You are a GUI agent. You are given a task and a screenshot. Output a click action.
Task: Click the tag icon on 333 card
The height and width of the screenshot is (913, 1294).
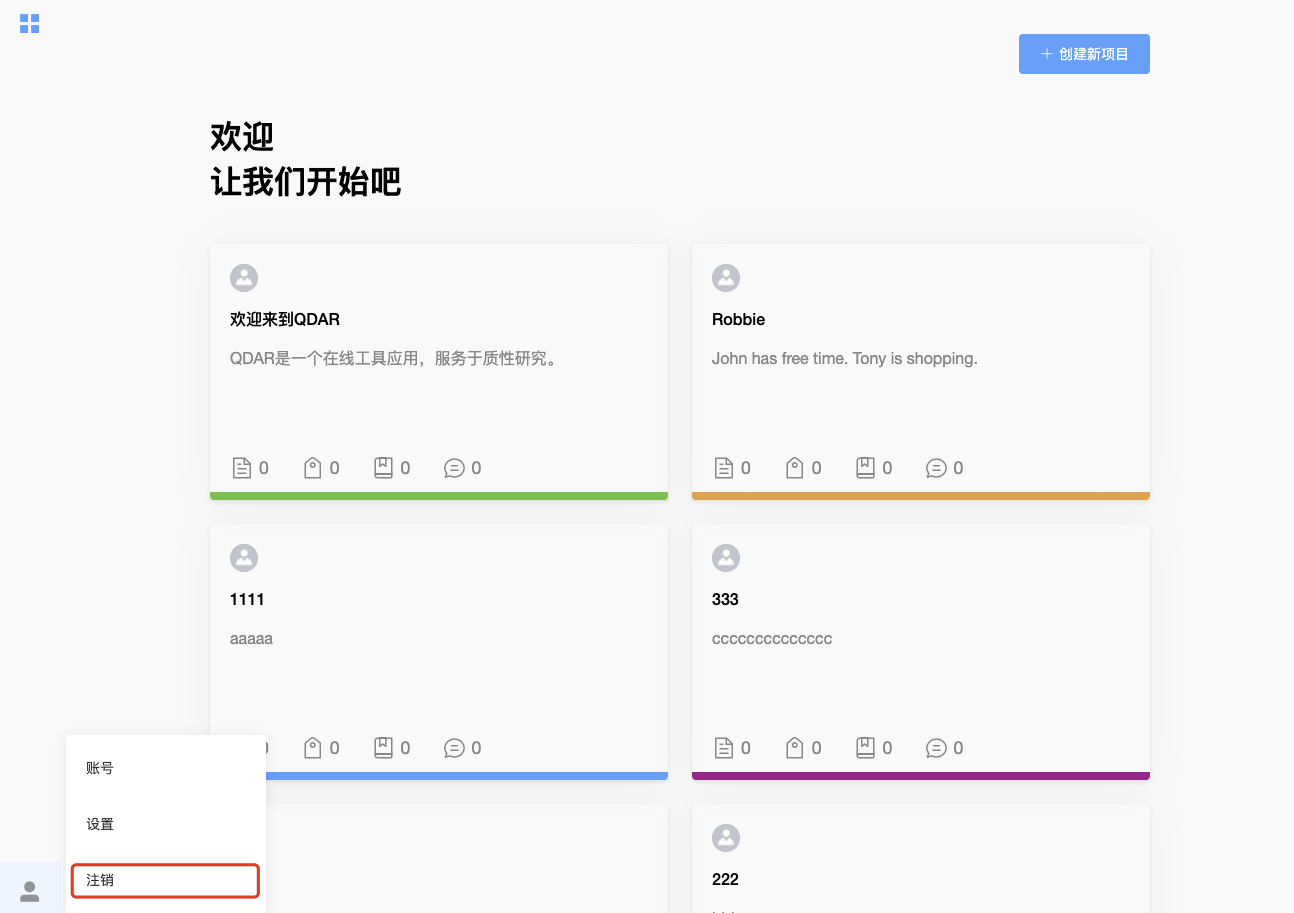[x=795, y=748]
